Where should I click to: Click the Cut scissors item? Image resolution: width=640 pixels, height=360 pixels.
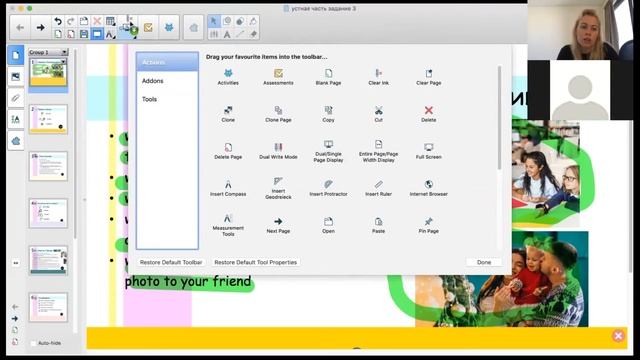[378, 113]
